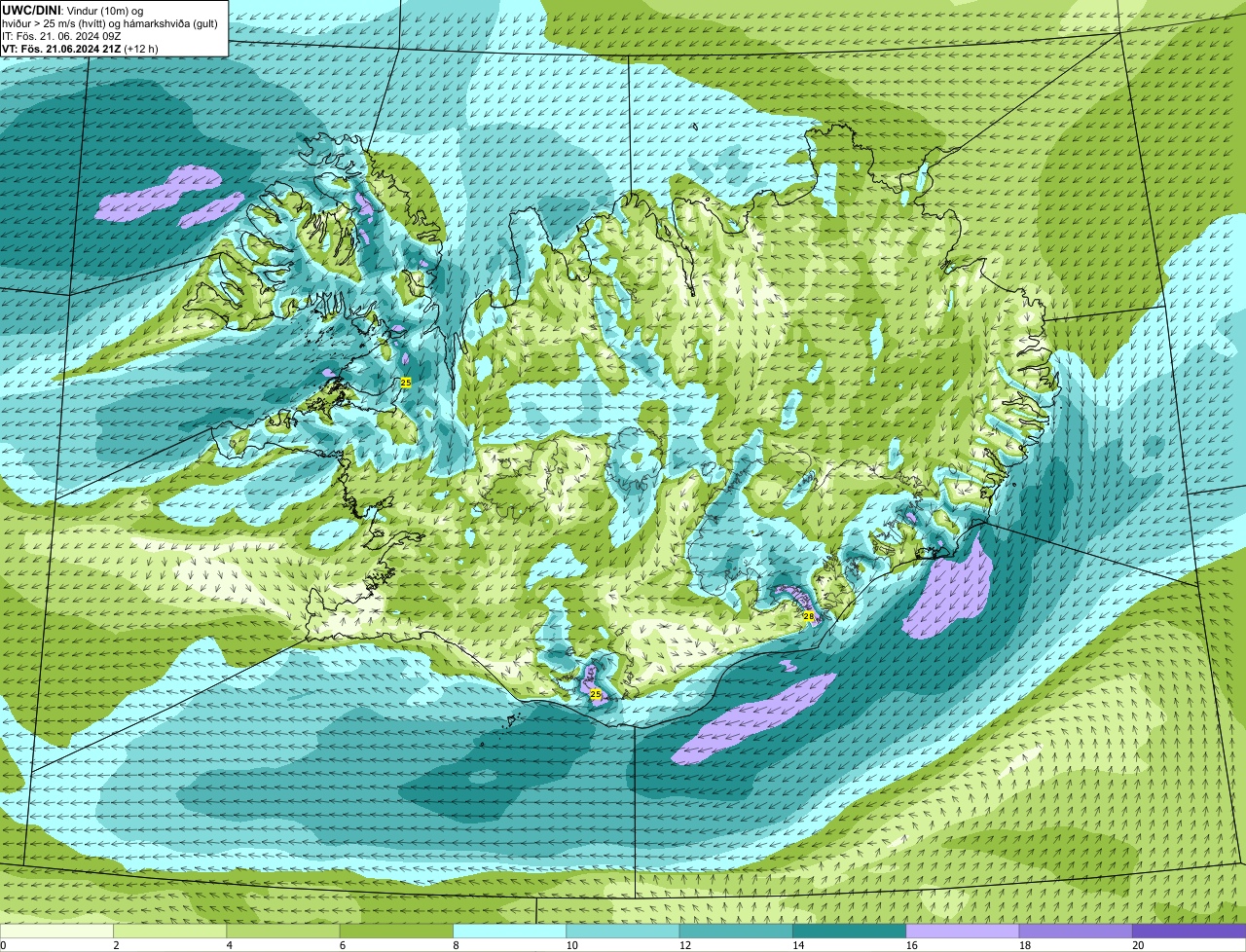Click the scale label '2'
Screen dimensions: 1246x952
click(116, 945)
